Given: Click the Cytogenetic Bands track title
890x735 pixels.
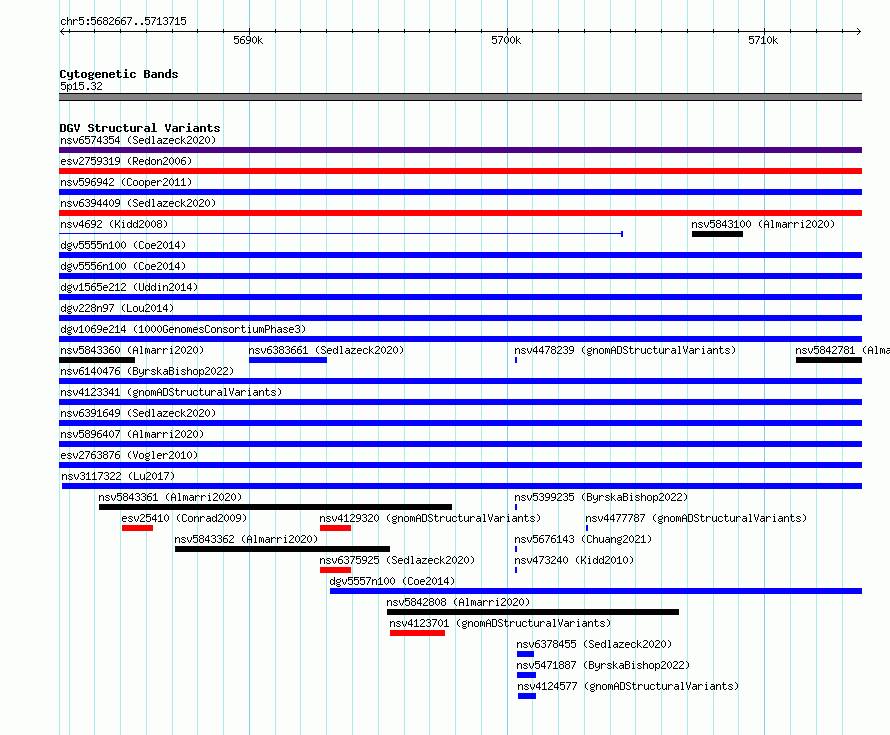Looking at the screenshot, I should coord(119,74).
